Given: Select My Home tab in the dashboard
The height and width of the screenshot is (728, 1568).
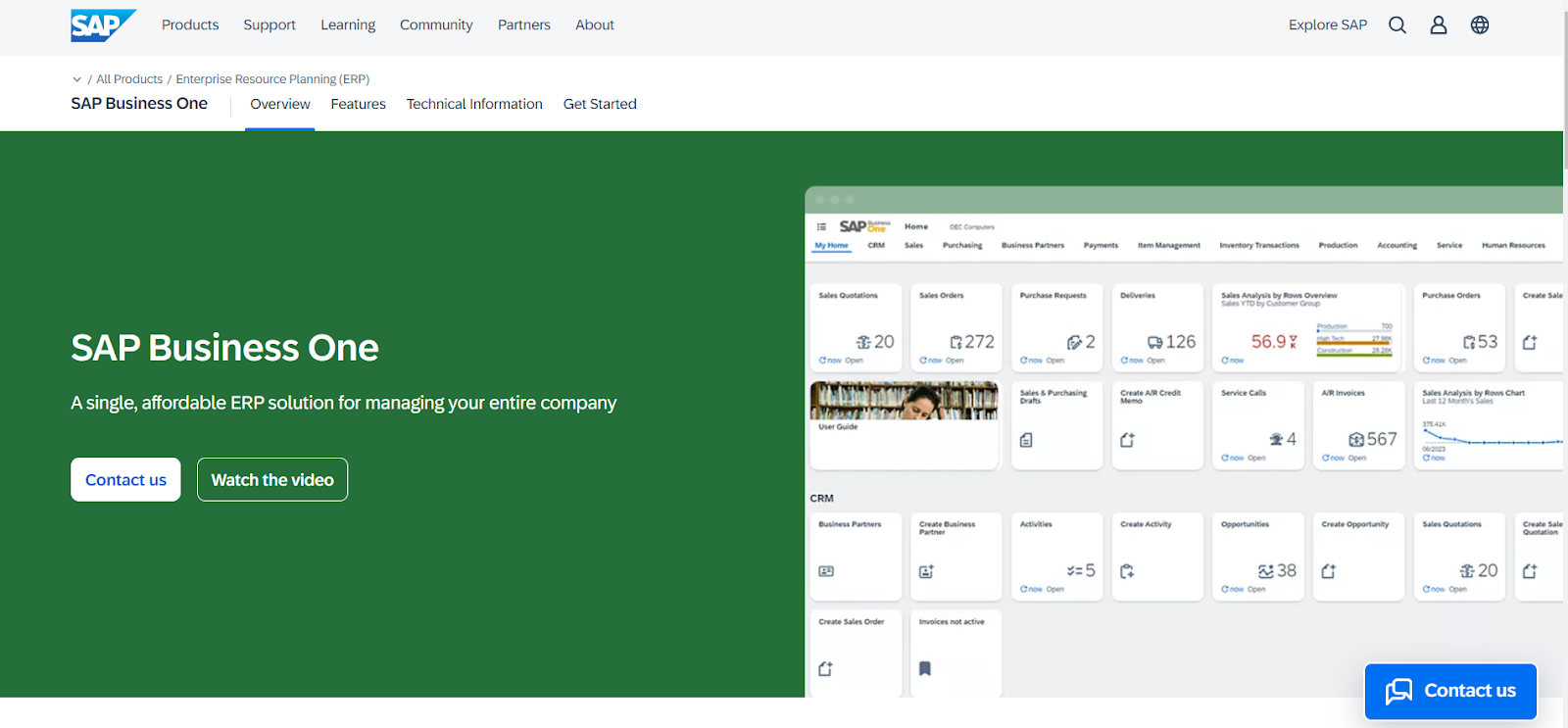Looking at the screenshot, I should point(831,246).
